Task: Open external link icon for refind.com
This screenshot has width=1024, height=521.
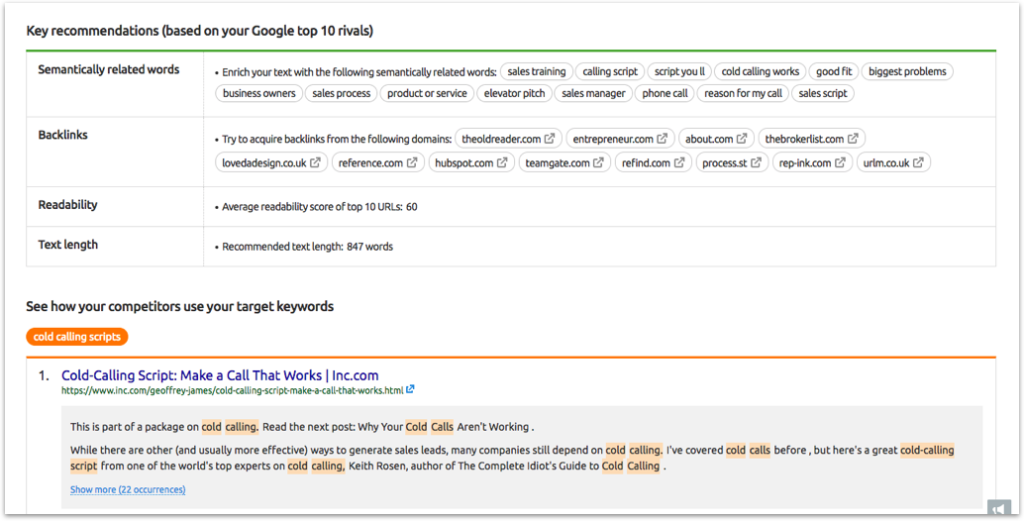Action: click(679, 163)
